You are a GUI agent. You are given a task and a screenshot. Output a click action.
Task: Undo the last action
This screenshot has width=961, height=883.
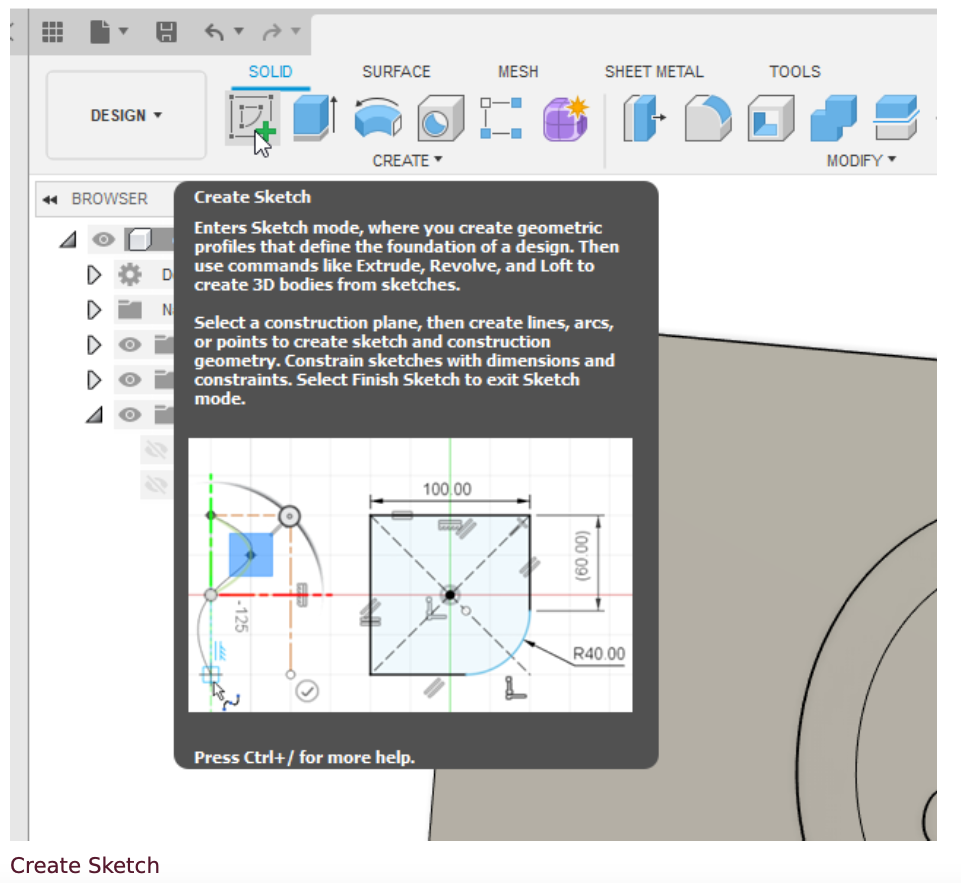click(215, 31)
